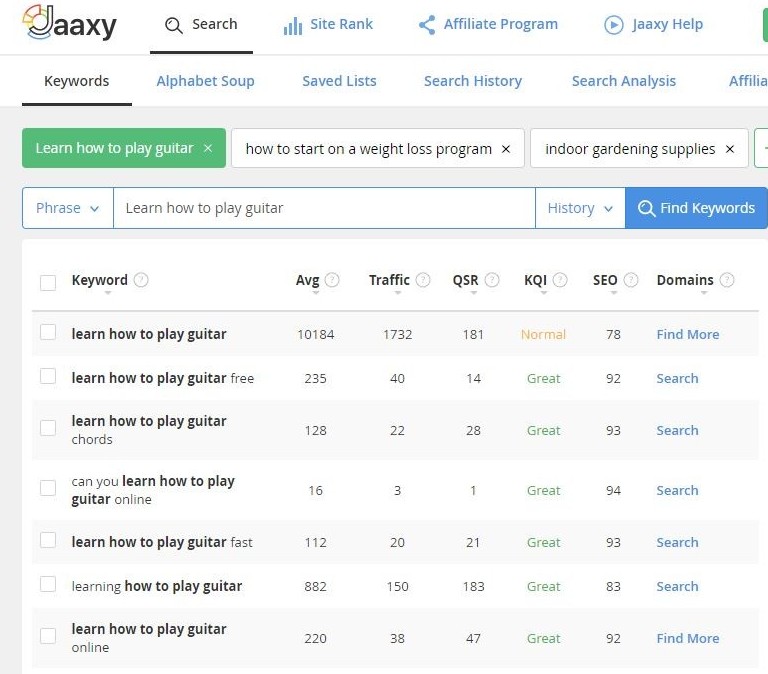Click the Site Rank bar chart icon

tap(293, 26)
